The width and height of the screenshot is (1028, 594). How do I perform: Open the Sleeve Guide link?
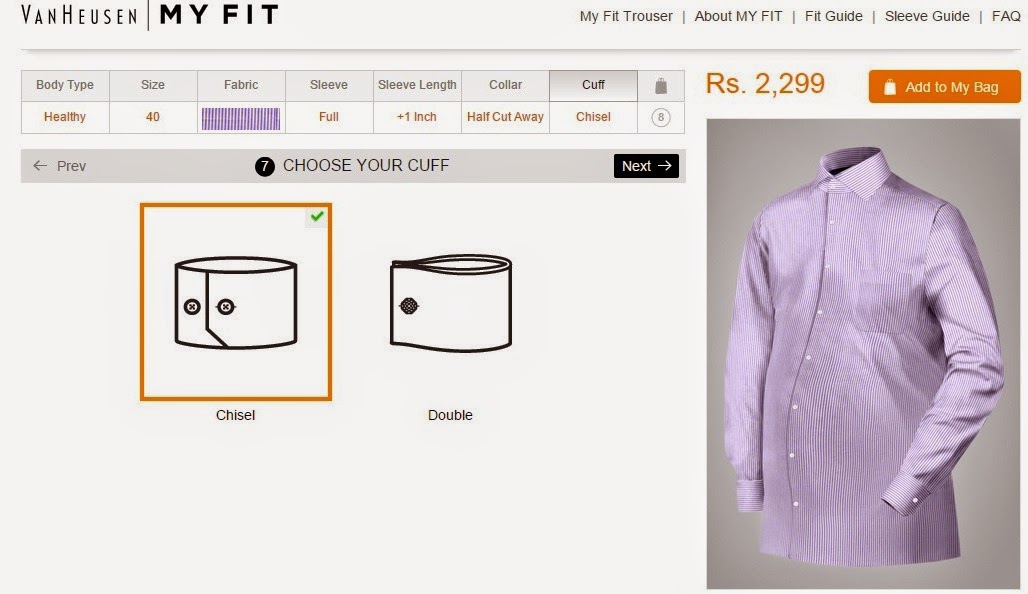click(927, 16)
